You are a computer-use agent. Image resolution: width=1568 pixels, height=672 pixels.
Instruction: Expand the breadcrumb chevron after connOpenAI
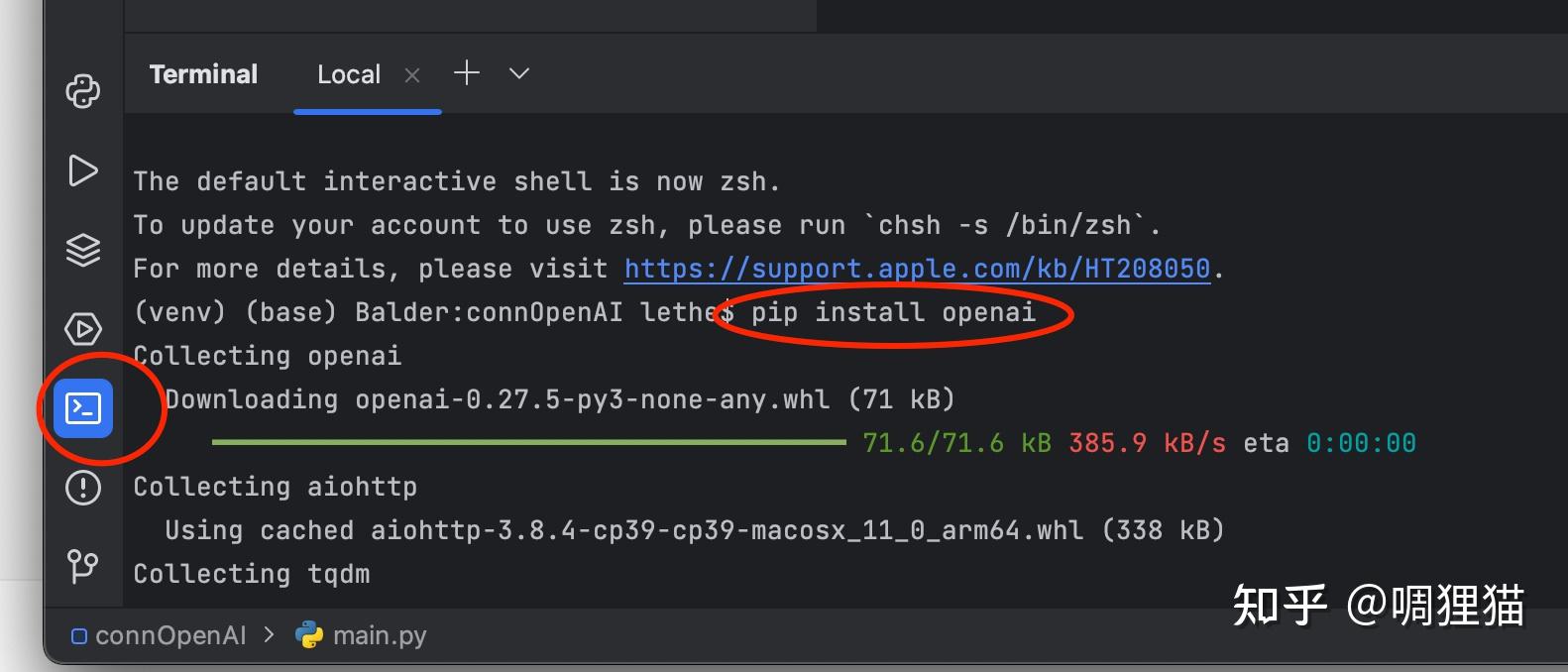click(269, 634)
